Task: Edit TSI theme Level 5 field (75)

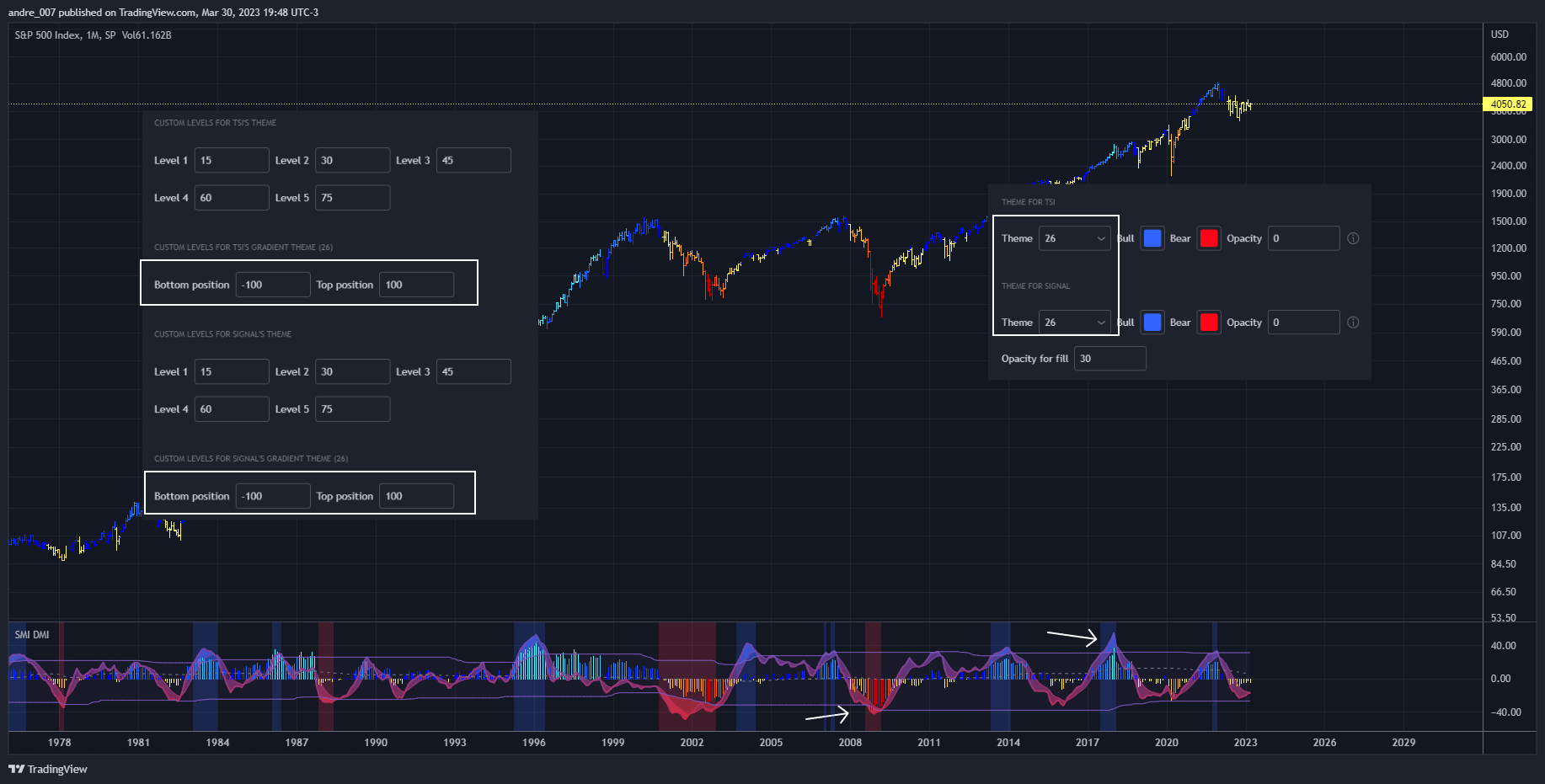Action: coord(353,198)
